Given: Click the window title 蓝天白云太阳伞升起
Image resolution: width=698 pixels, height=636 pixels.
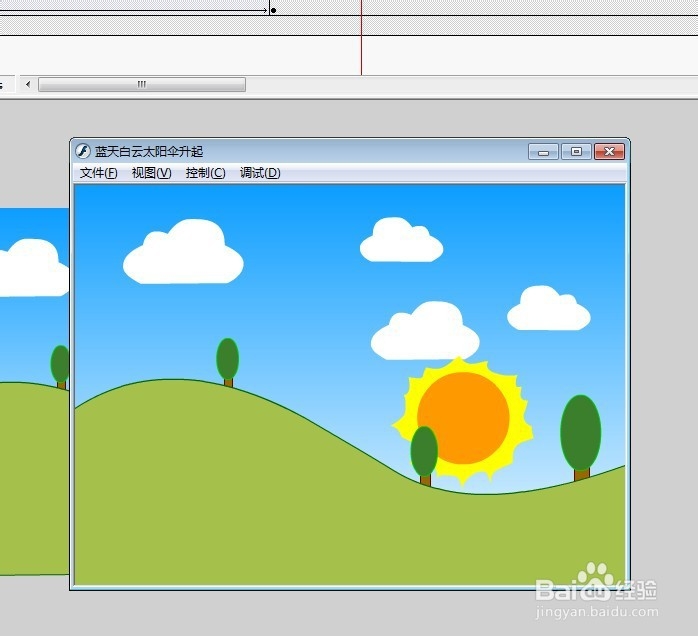Looking at the screenshot, I should coord(149,152).
